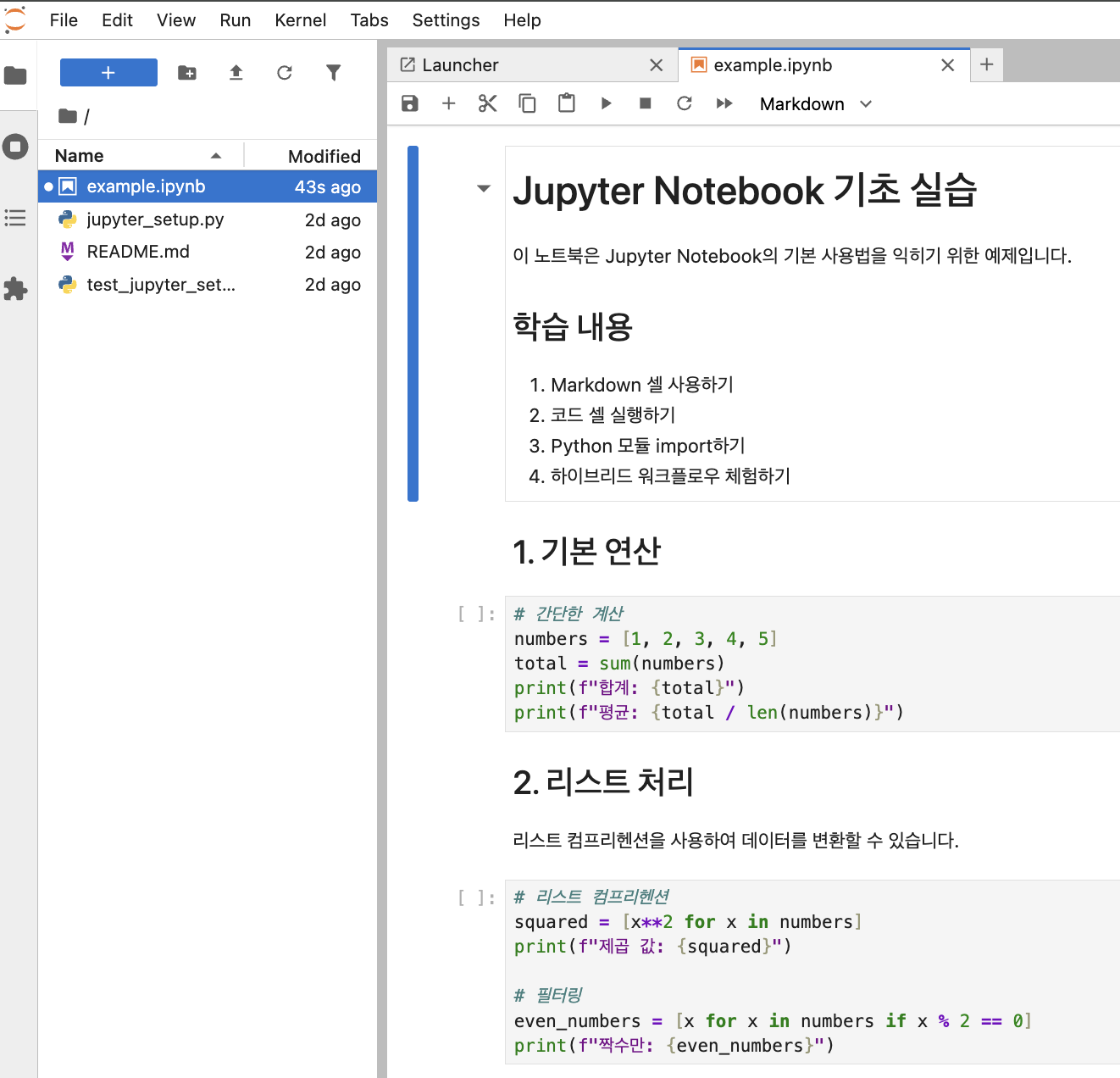The height and width of the screenshot is (1078, 1120).
Task: Upload files to the file browser
Action: [236, 73]
